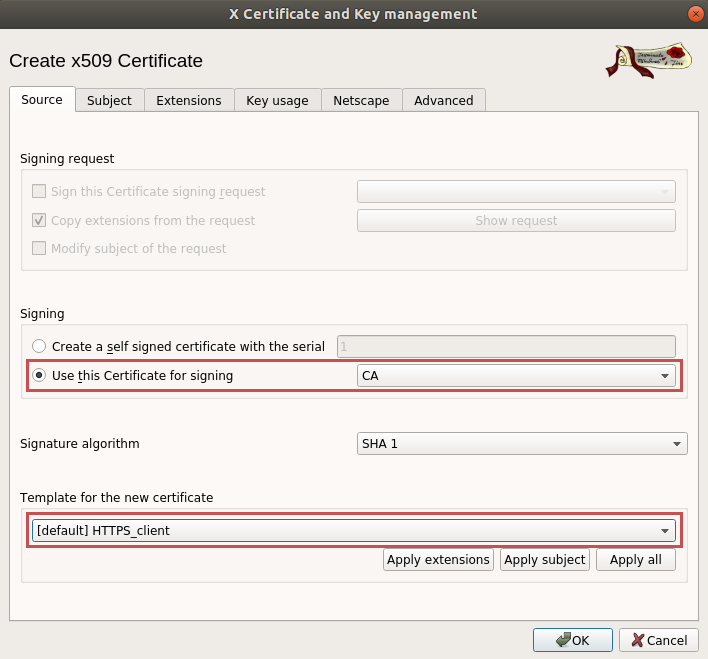Enable Modify subject of the request
708x659 pixels.
pyautogui.click(x=39, y=248)
